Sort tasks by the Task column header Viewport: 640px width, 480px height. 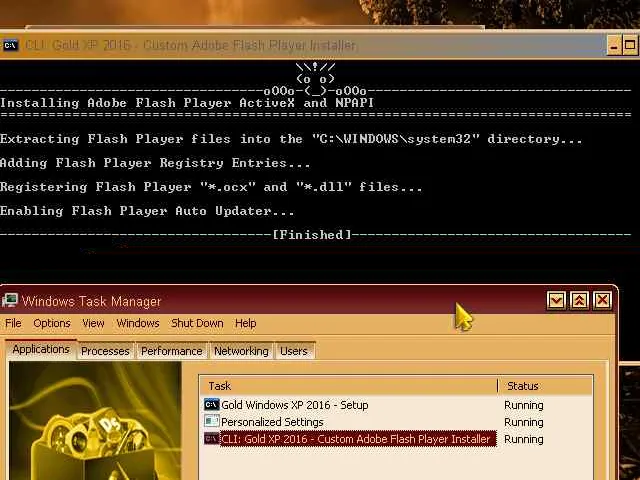pos(349,386)
